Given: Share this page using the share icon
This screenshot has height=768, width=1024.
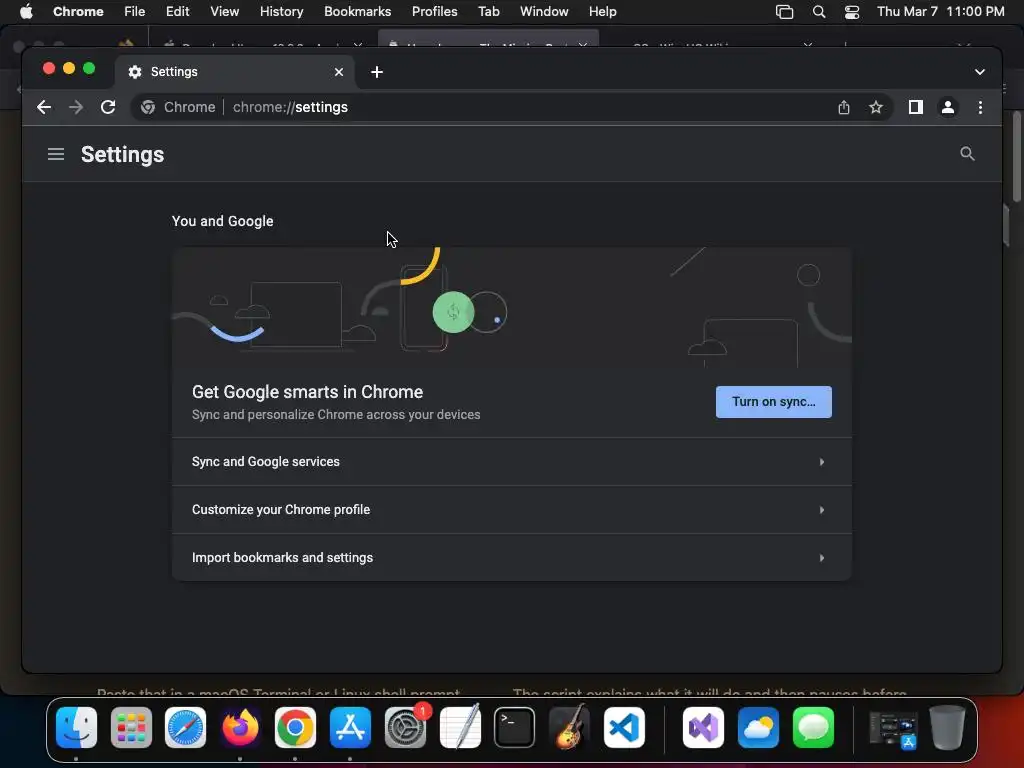Looking at the screenshot, I should pos(844,107).
